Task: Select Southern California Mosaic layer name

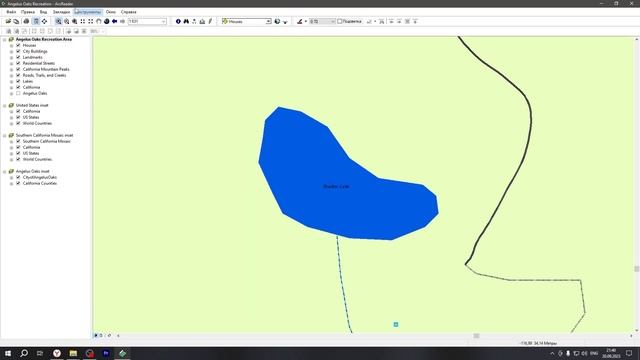Action: click(x=47, y=141)
